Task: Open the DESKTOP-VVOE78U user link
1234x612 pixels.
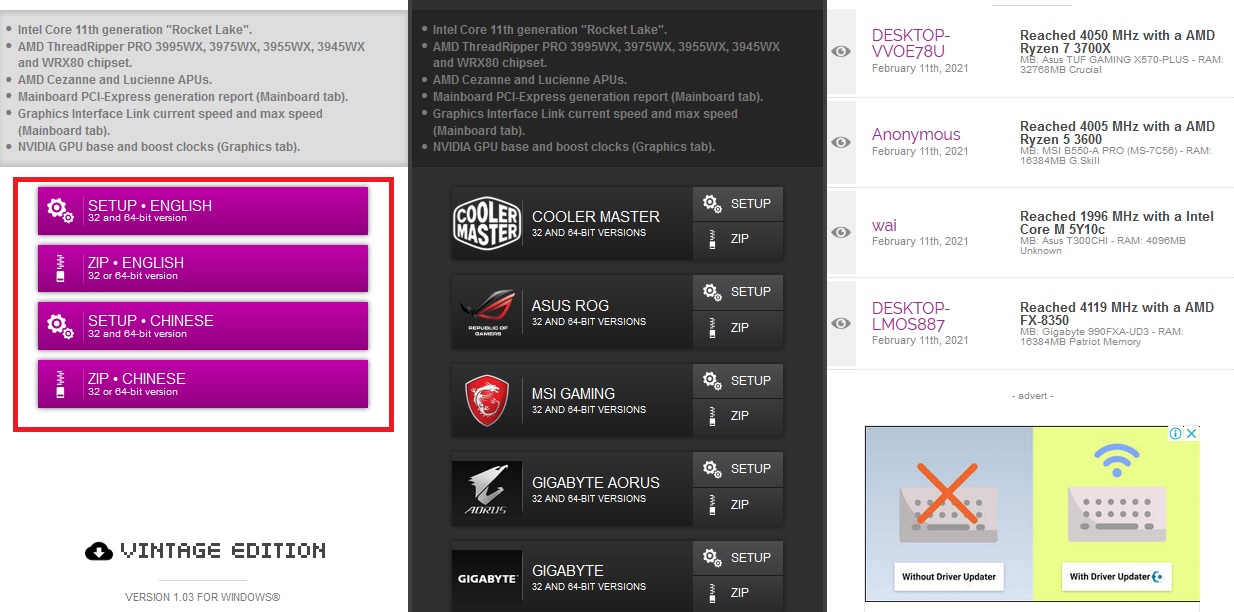Action: pos(911,43)
